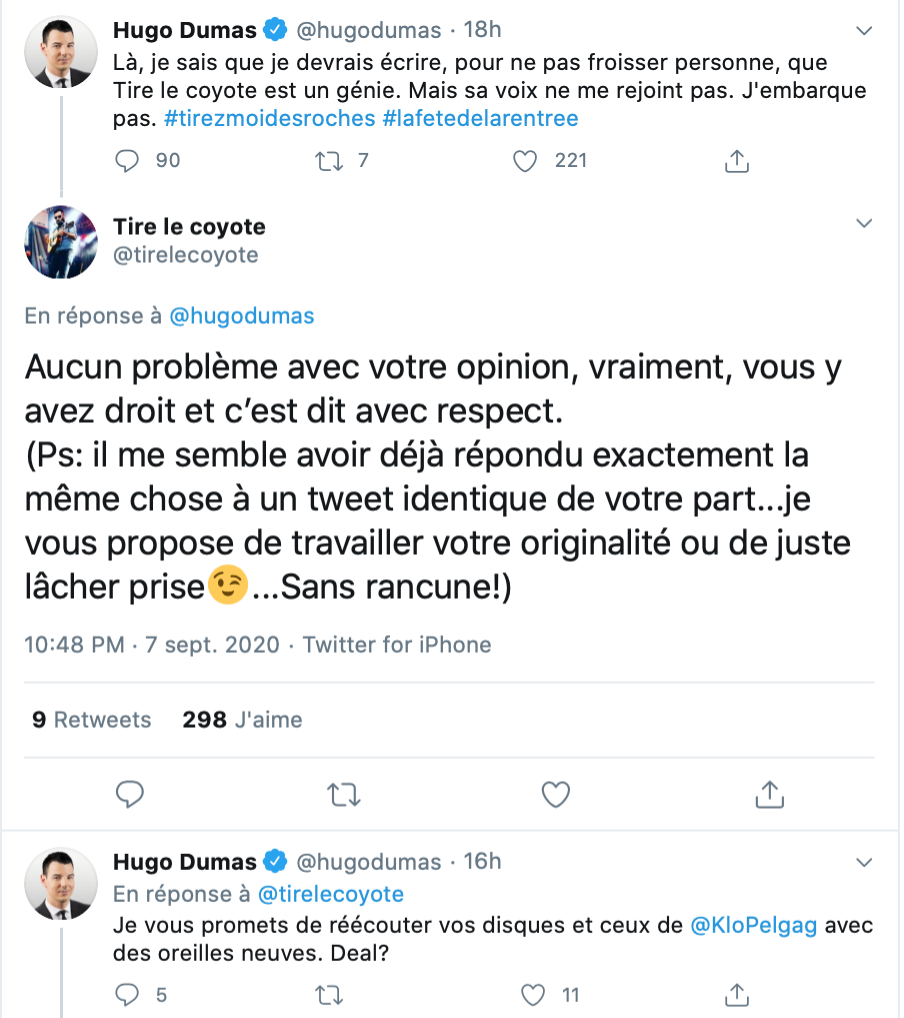Visit @KloPelgag mentioned profile

753,926
